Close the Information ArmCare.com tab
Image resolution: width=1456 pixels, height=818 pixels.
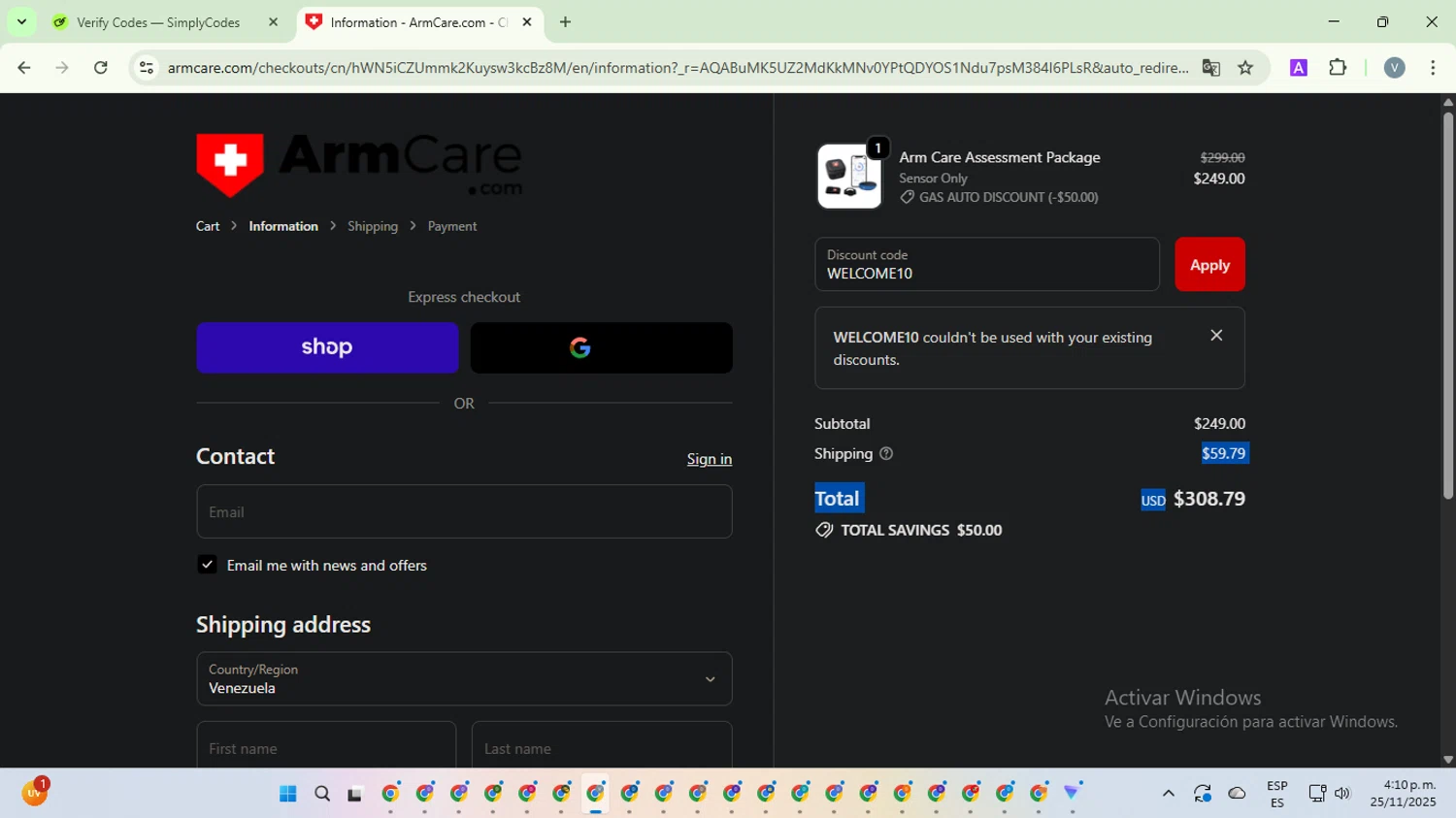tap(527, 22)
